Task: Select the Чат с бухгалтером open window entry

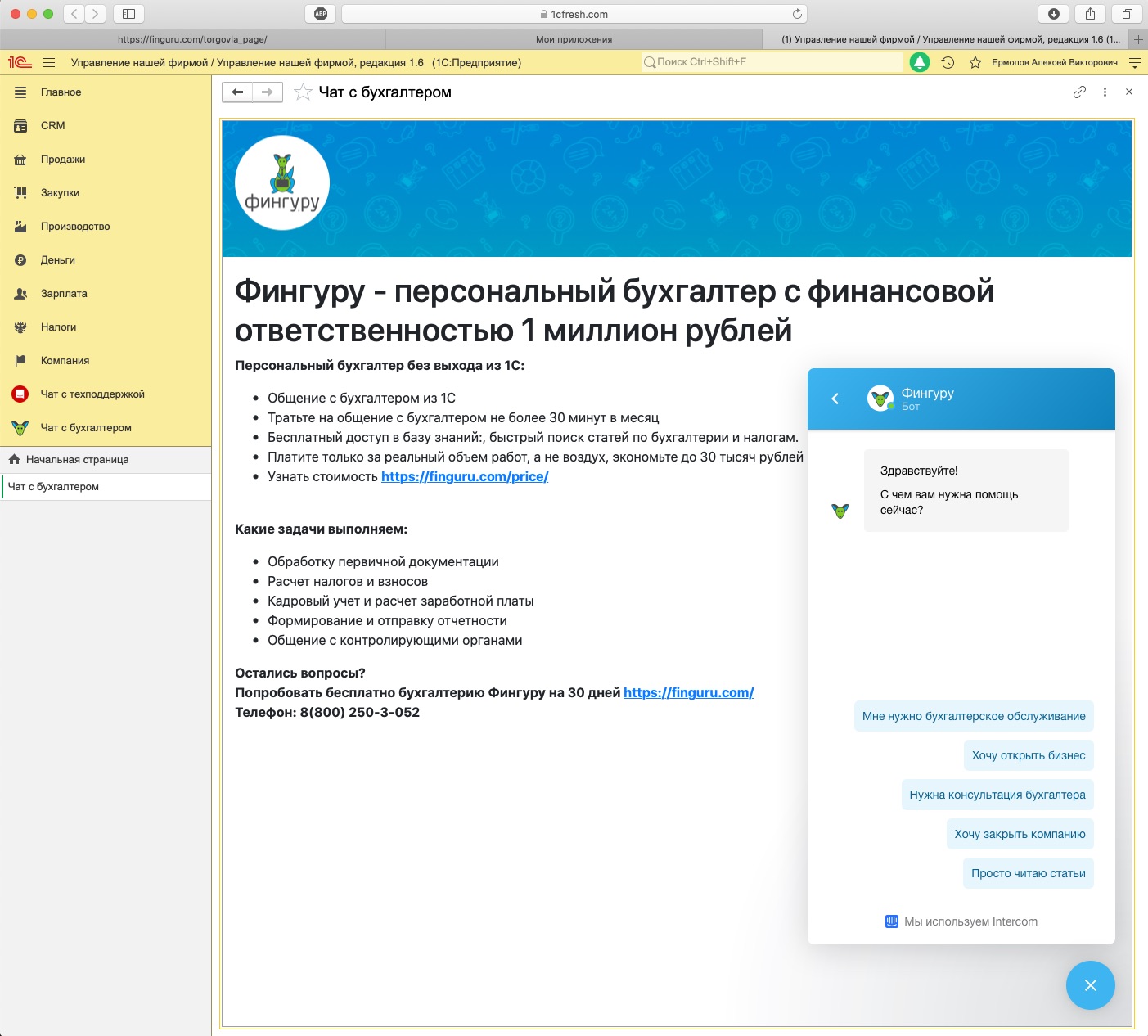Action: click(106, 487)
